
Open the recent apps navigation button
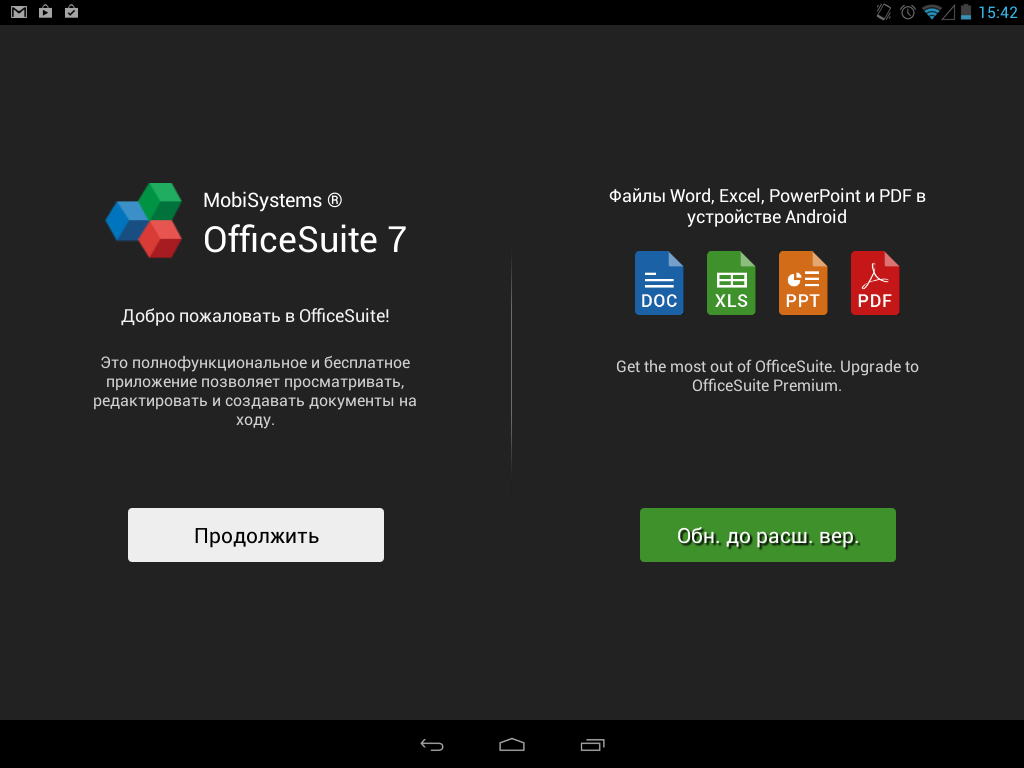click(x=592, y=744)
